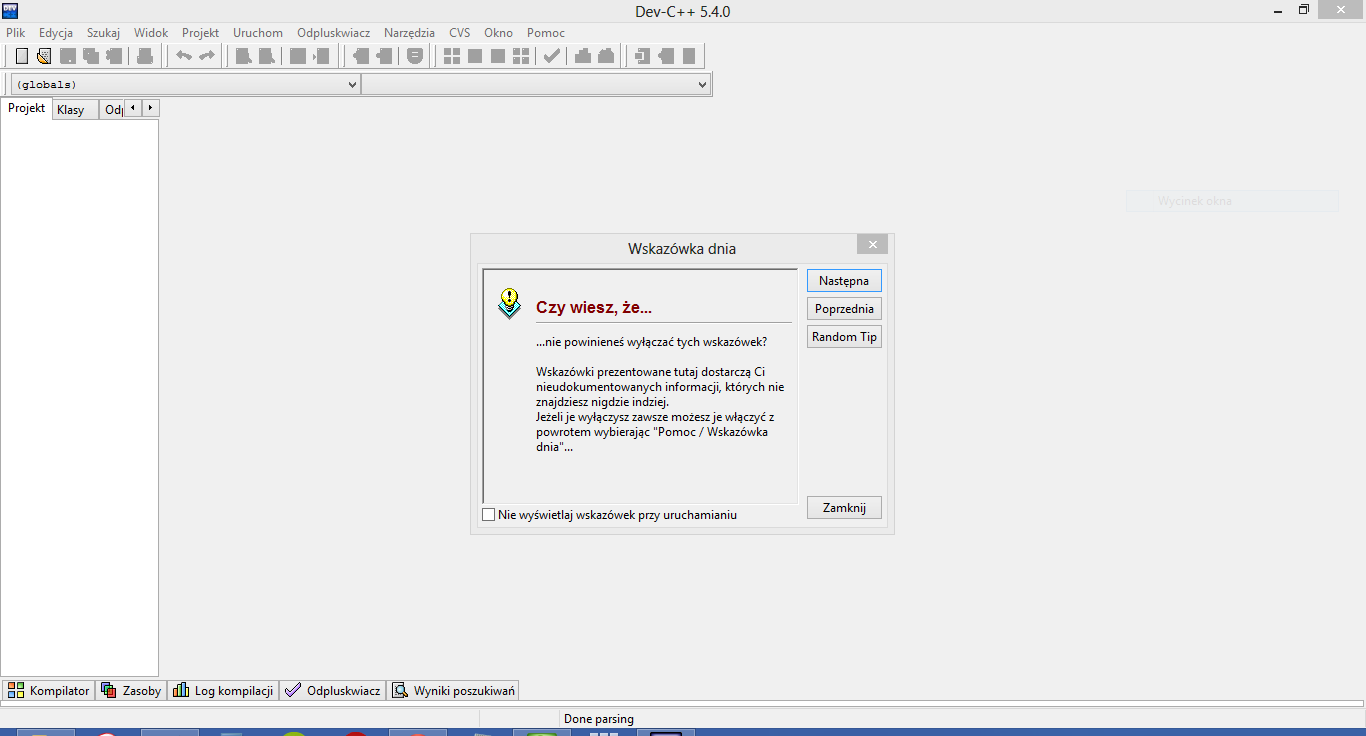Open the Odpluskwiacz menu in menu bar

[x=333, y=33]
